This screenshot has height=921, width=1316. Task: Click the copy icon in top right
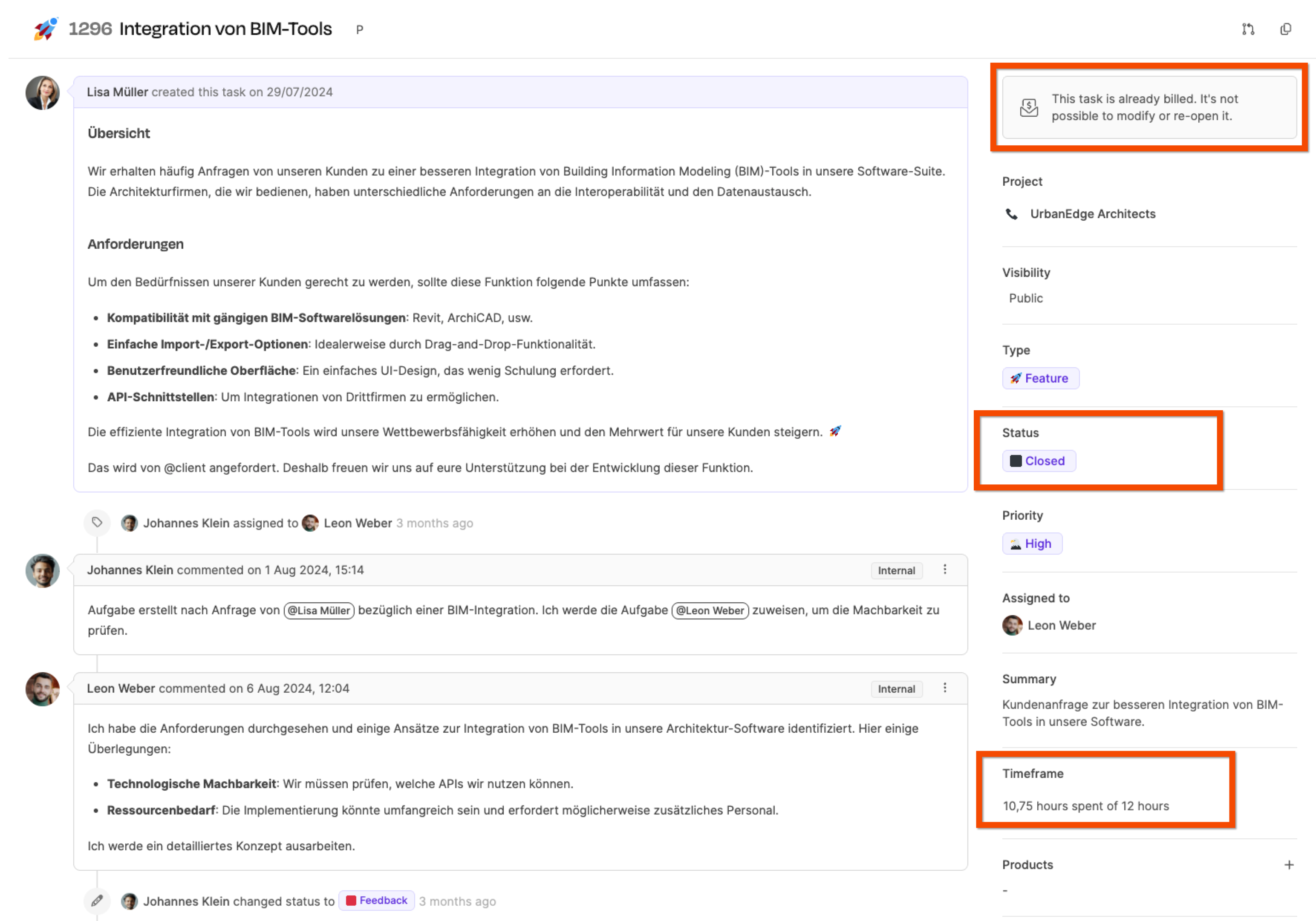point(1286,29)
